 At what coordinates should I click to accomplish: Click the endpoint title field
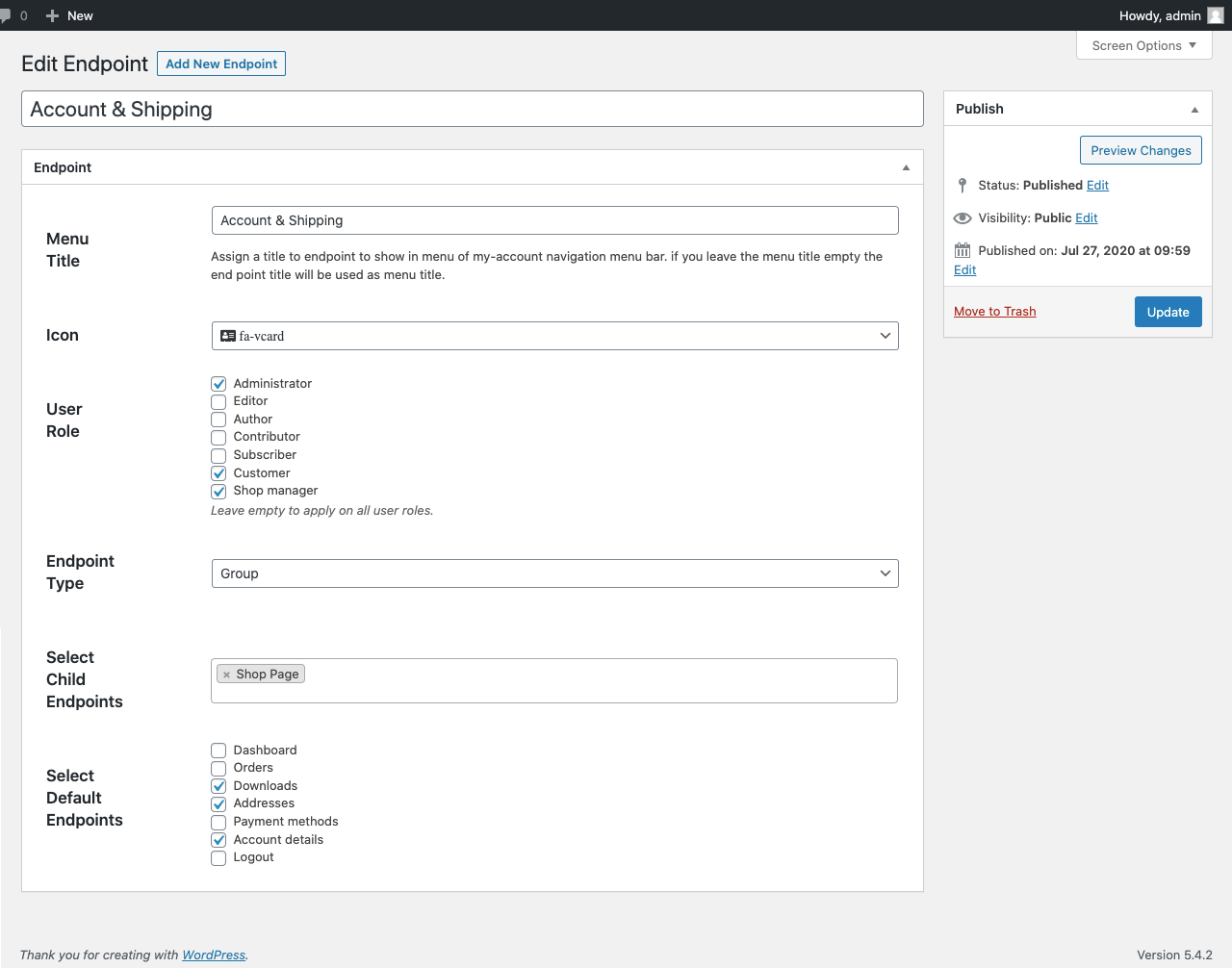472,109
